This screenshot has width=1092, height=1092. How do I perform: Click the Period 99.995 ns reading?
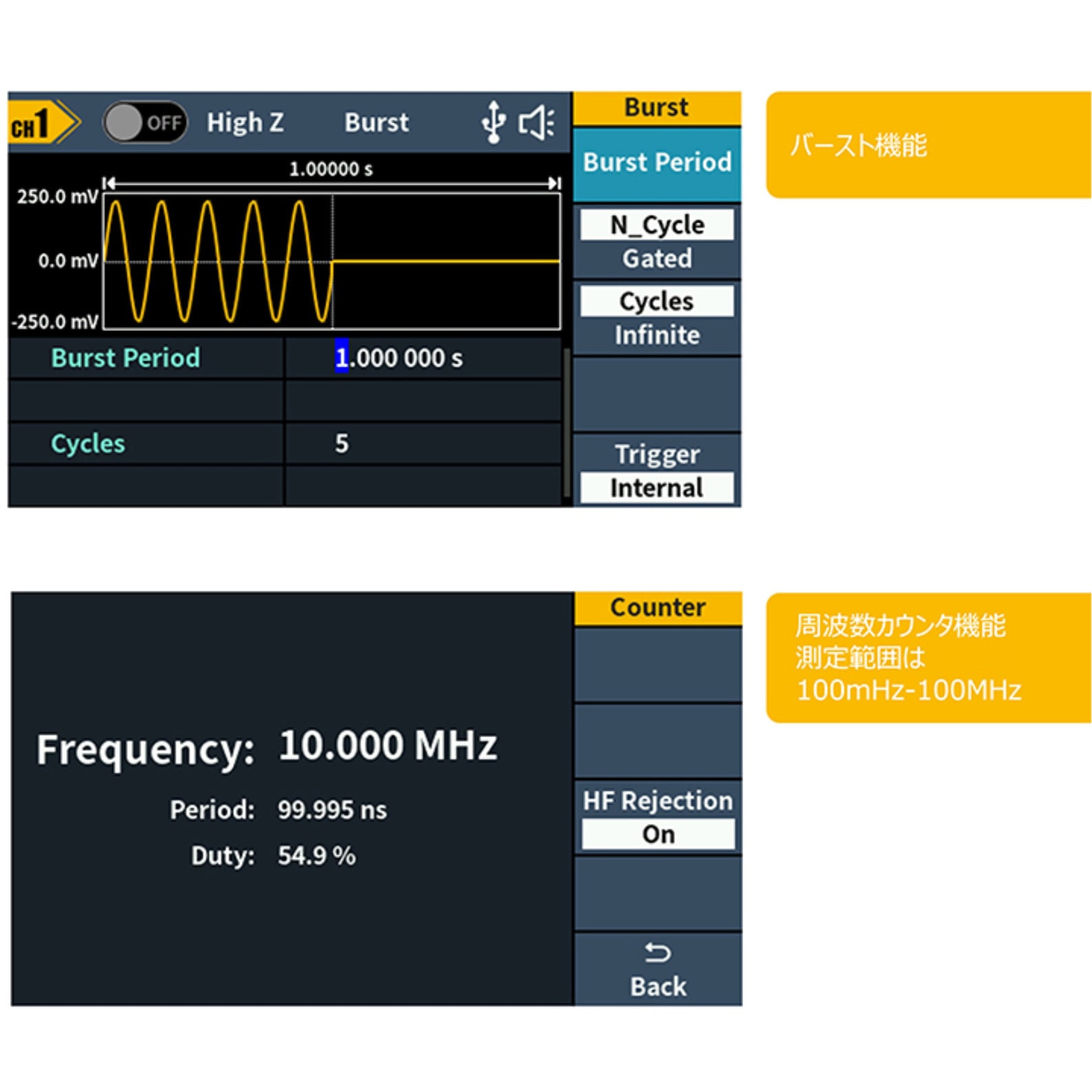pos(279,810)
